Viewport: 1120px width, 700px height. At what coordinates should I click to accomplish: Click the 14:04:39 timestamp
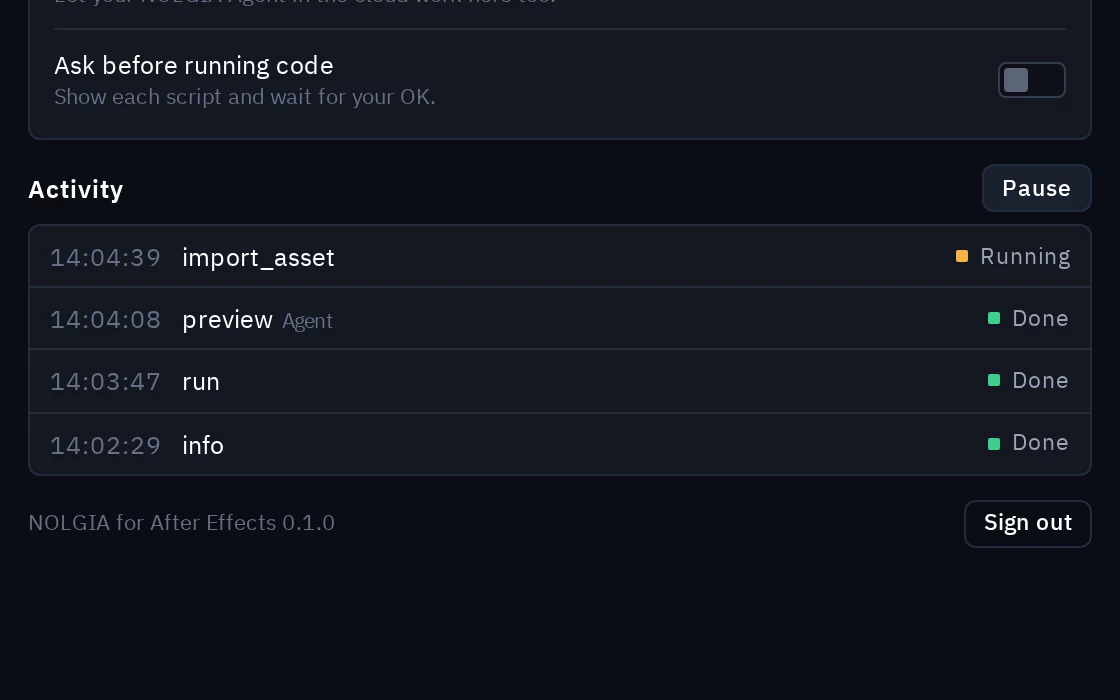(x=106, y=258)
